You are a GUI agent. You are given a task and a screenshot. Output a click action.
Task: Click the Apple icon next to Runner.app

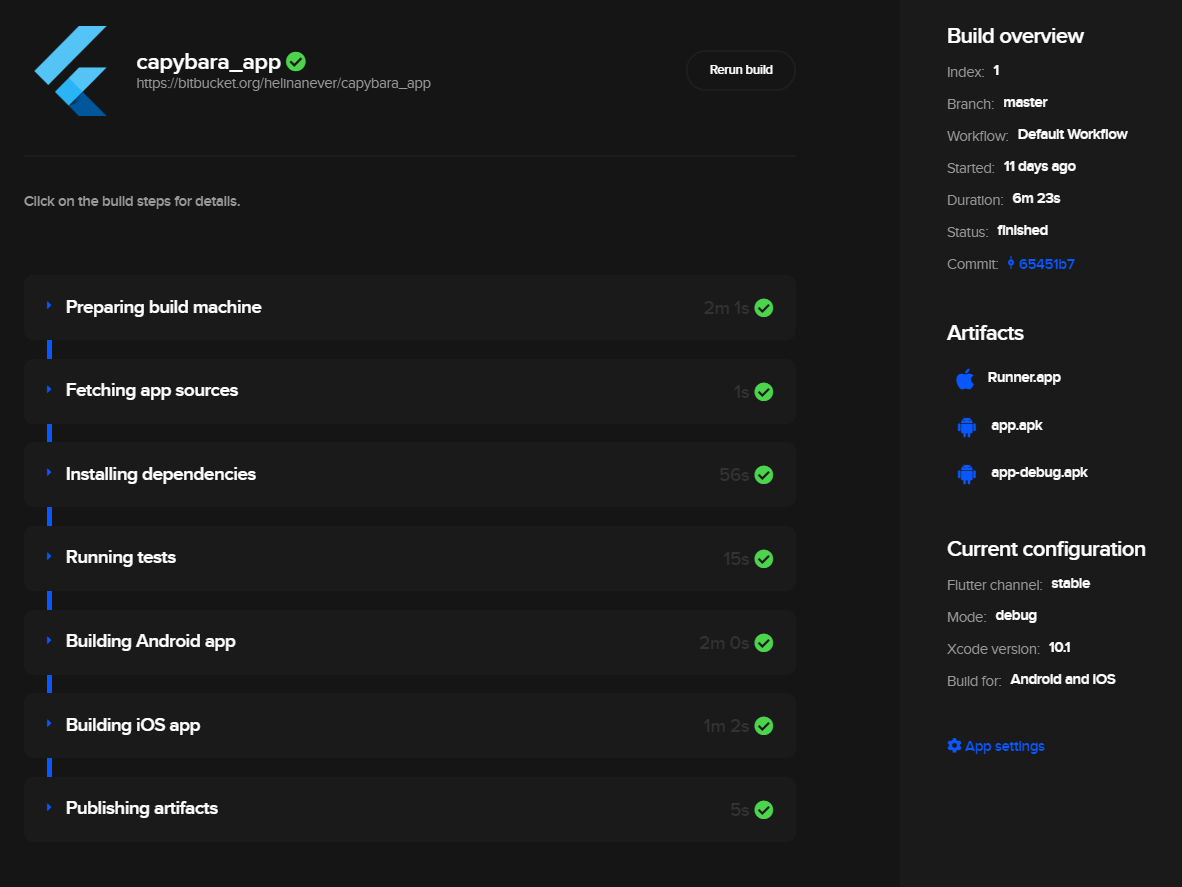click(965, 378)
